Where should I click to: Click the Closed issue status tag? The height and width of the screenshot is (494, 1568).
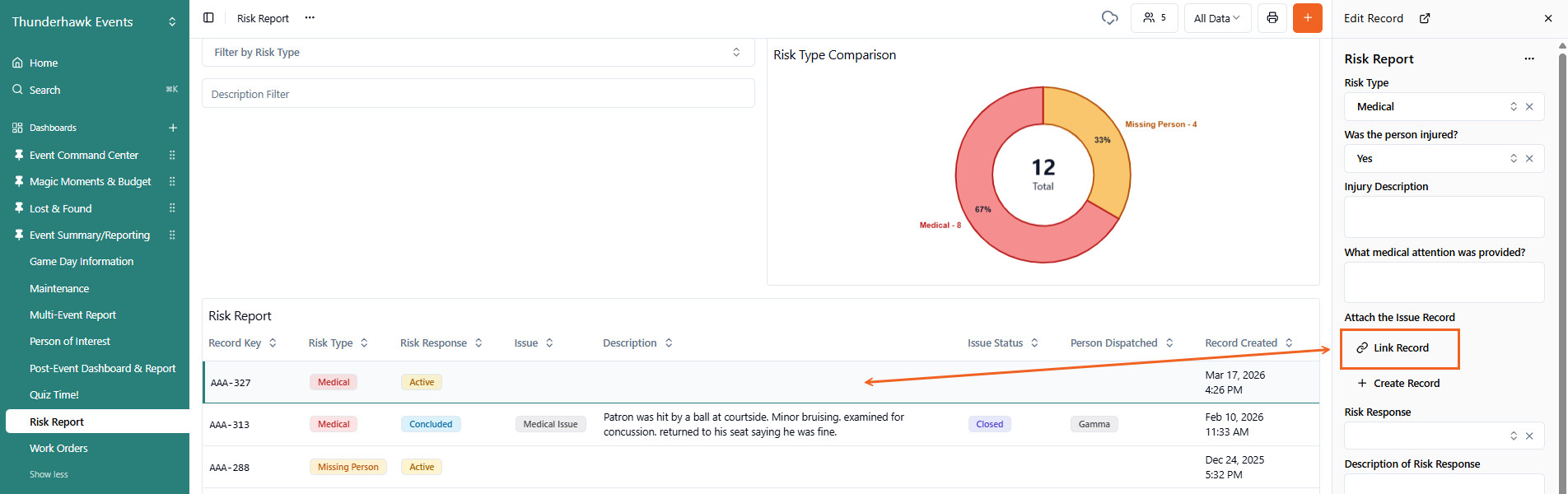pyautogui.click(x=989, y=425)
